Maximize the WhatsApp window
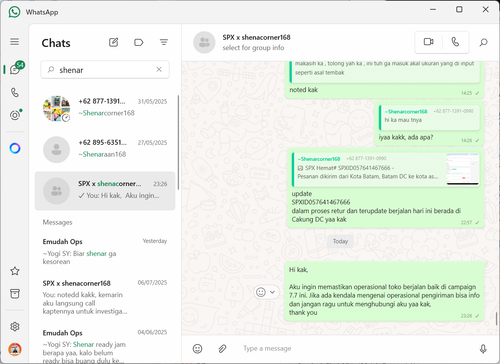The image size is (500, 364). pos(459,9)
